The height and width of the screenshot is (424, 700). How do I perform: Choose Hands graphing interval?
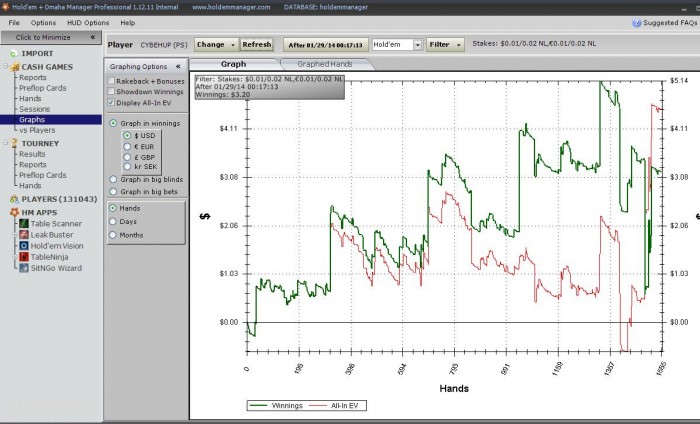(x=113, y=208)
